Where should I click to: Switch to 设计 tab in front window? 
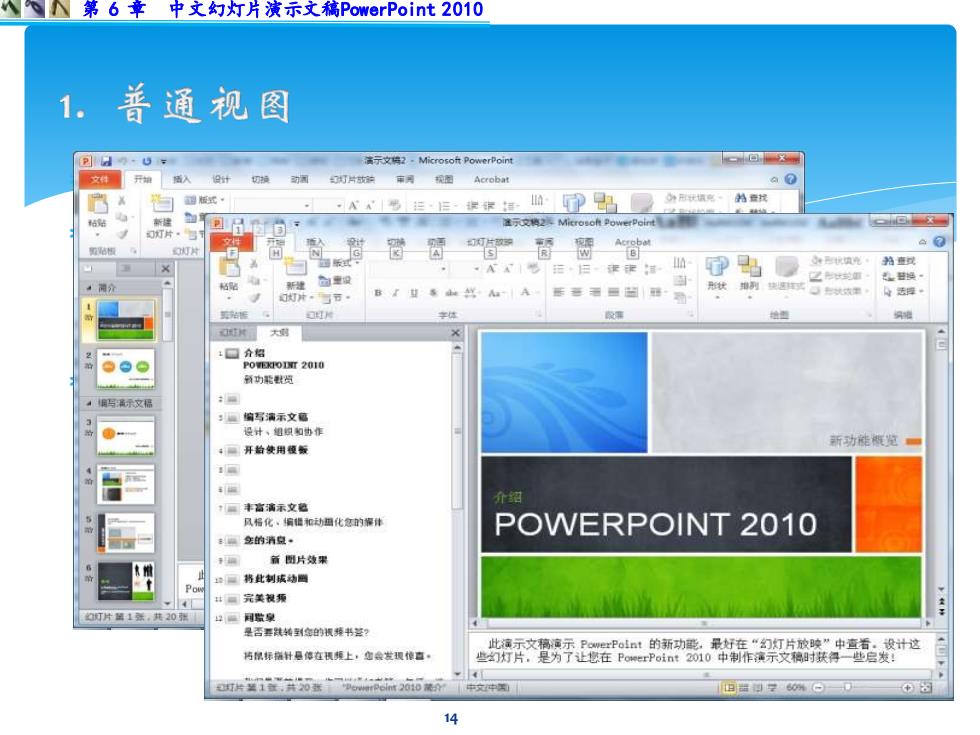click(355, 242)
